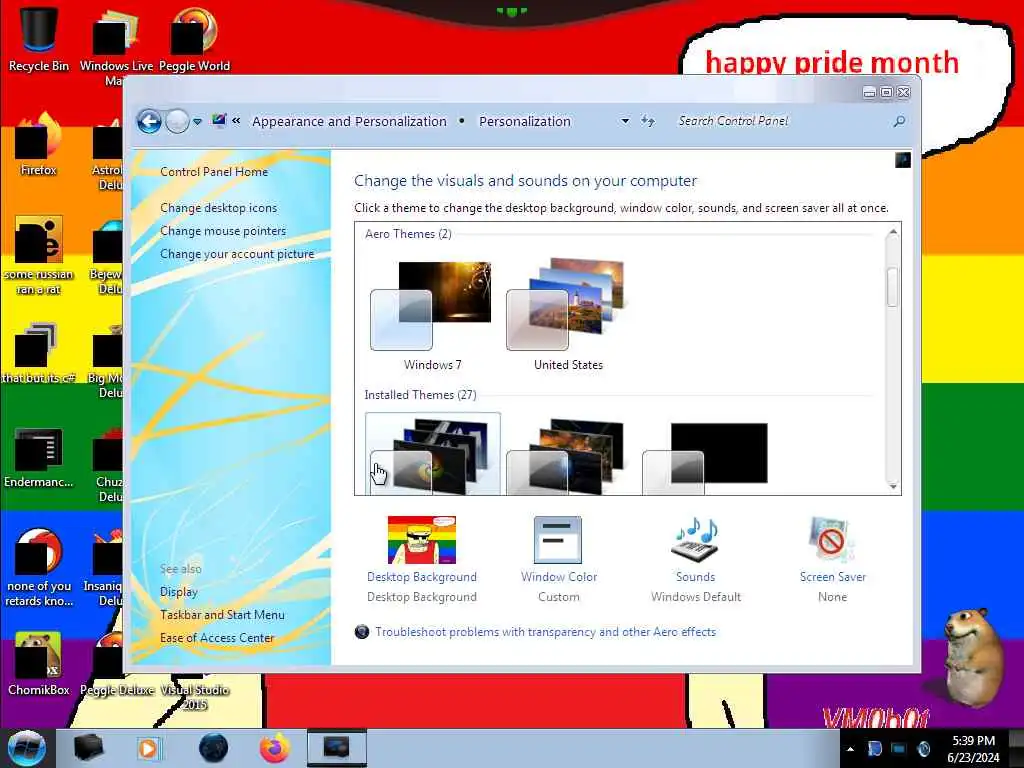
Task: Click the 'that but its c#' desktop icon
Action: pyautogui.click(x=39, y=351)
